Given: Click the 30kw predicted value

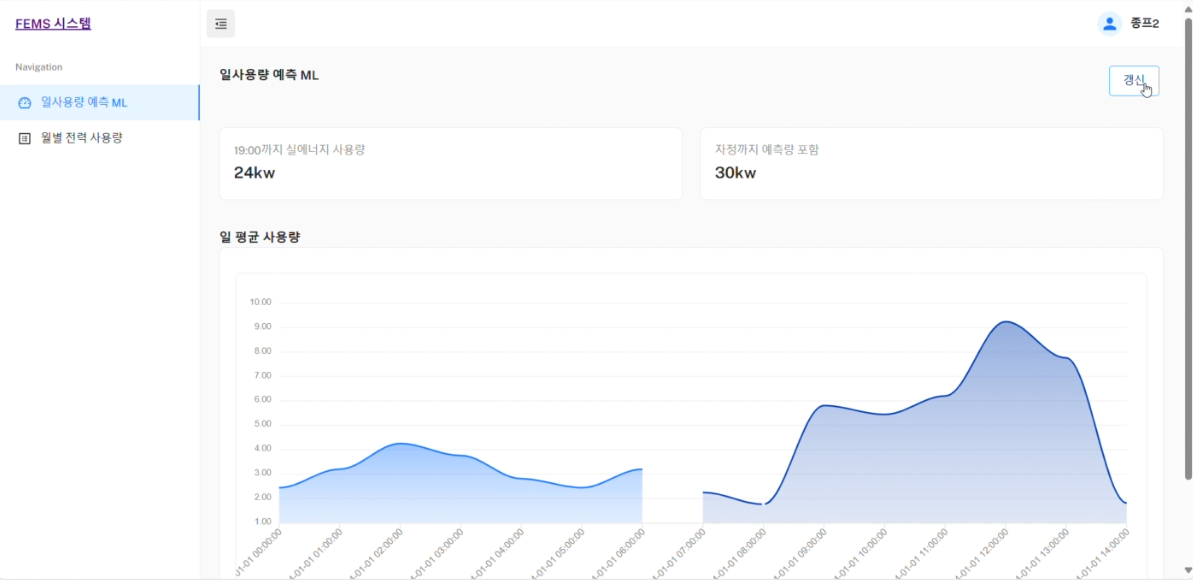Looking at the screenshot, I should tap(735, 173).
